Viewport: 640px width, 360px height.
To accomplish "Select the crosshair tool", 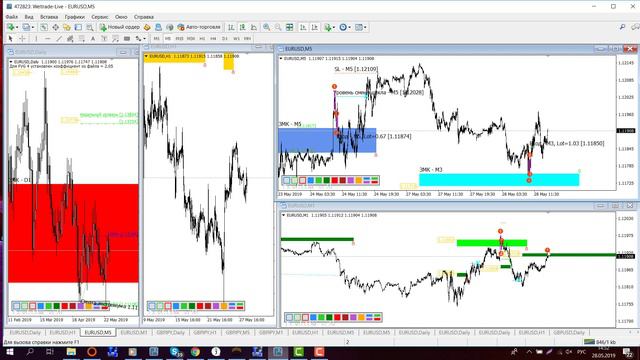I will tap(22, 39).
